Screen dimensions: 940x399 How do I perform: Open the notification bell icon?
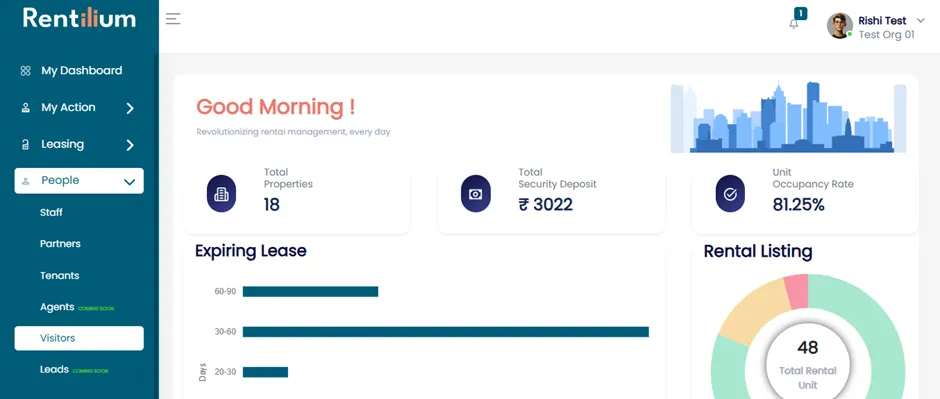pos(794,24)
